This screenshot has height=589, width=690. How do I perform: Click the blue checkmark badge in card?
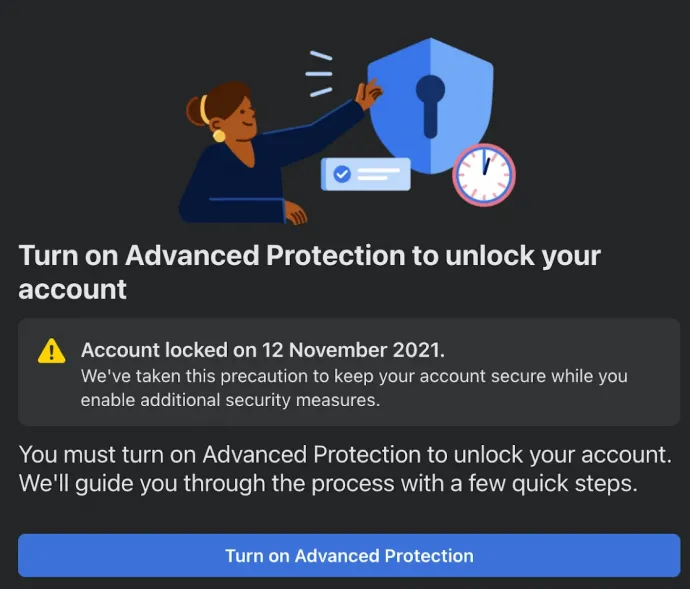(x=342, y=174)
